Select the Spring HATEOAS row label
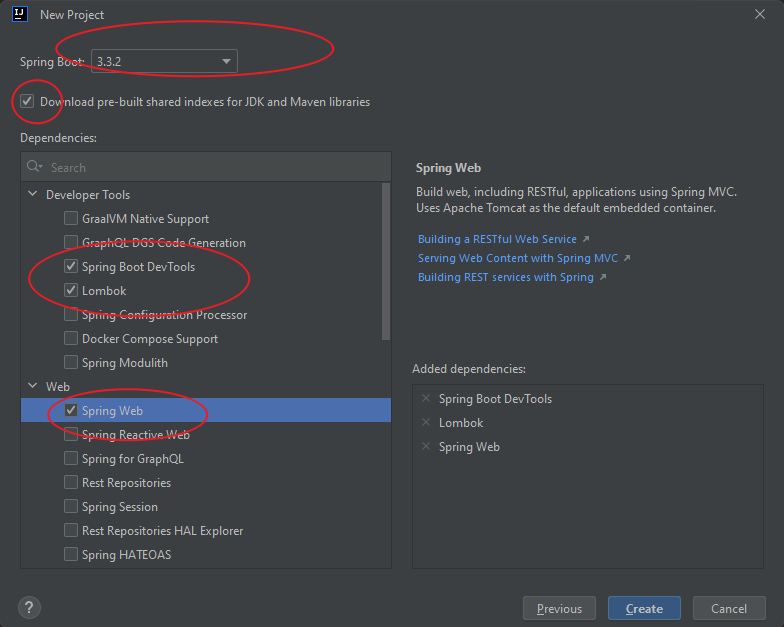The image size is (784, 627). (126, 554)
